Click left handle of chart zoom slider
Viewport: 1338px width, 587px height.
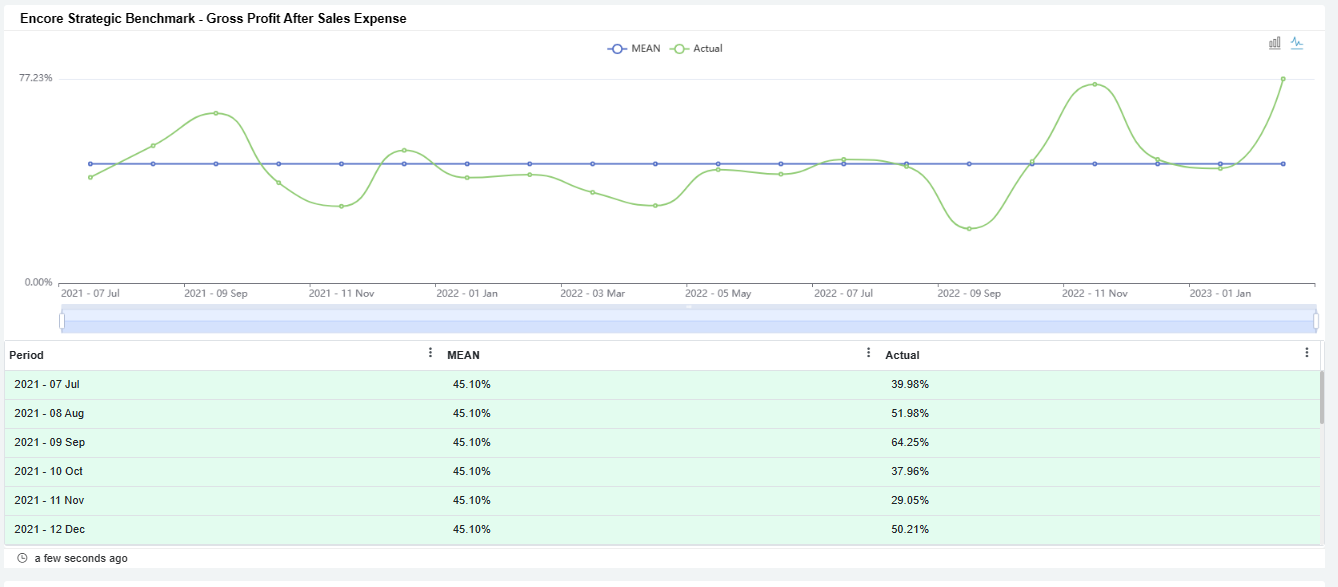(x=62, y=321)
